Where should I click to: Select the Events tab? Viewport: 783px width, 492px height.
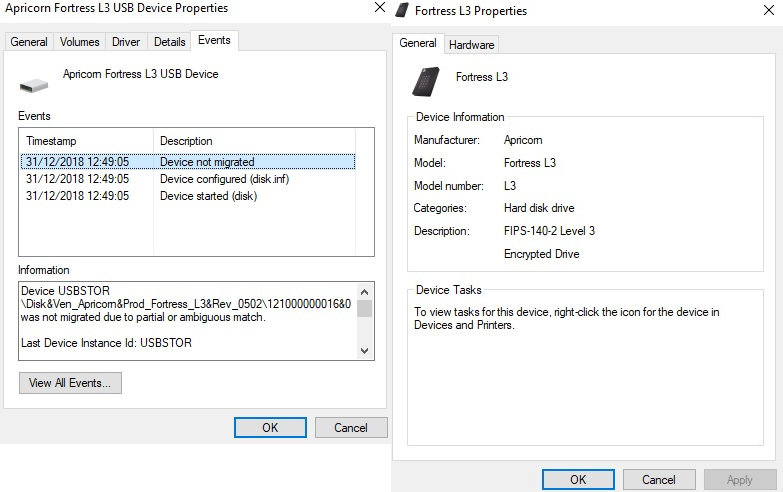tap(214, 40)
